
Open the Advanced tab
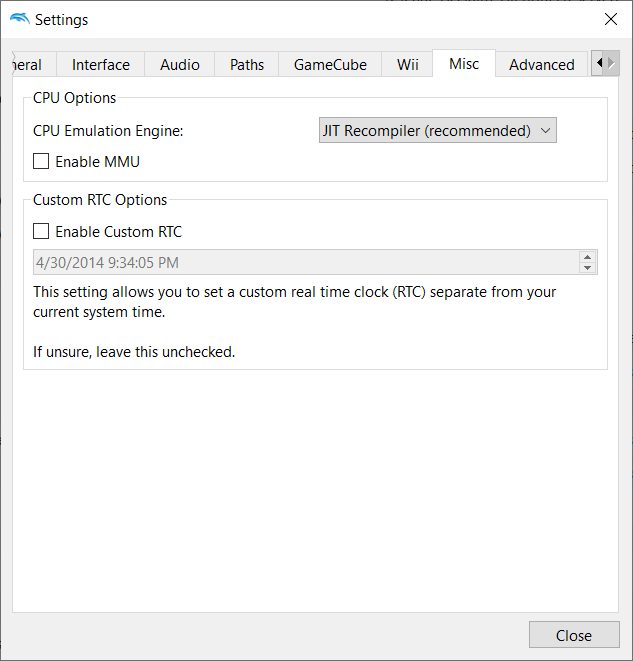pyautogui.click(x=541, y=64)
